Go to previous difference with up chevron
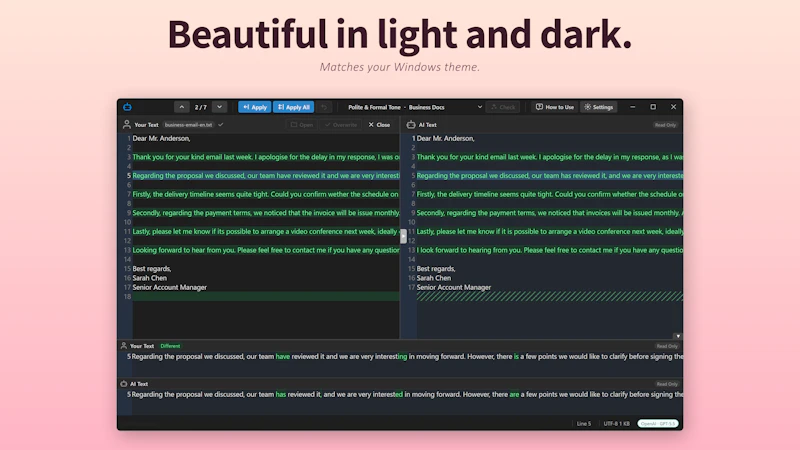This screenshot has width=800, height=450. pyautogui.click(x=182, y=107)
